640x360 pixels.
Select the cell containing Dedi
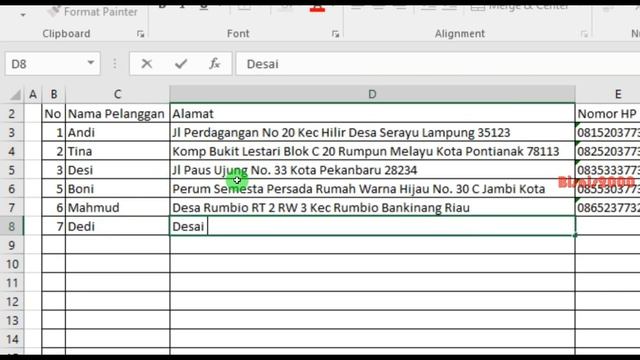[118, 226]
